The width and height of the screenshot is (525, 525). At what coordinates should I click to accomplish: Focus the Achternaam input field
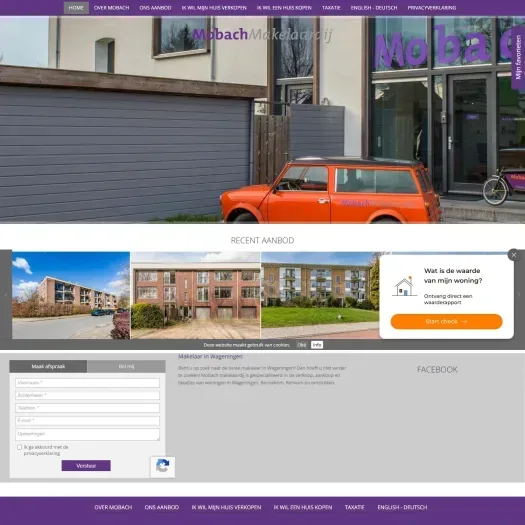tap(87, 395)
